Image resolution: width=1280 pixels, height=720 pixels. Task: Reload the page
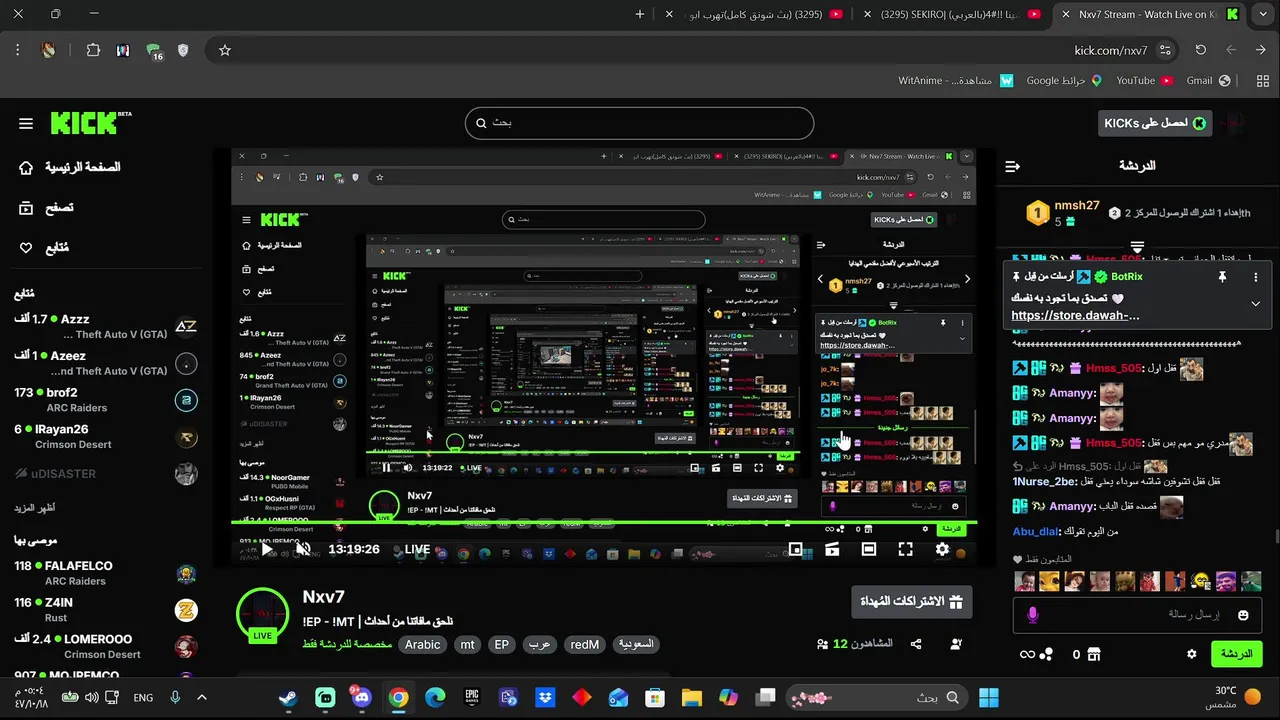[1201, 50]
